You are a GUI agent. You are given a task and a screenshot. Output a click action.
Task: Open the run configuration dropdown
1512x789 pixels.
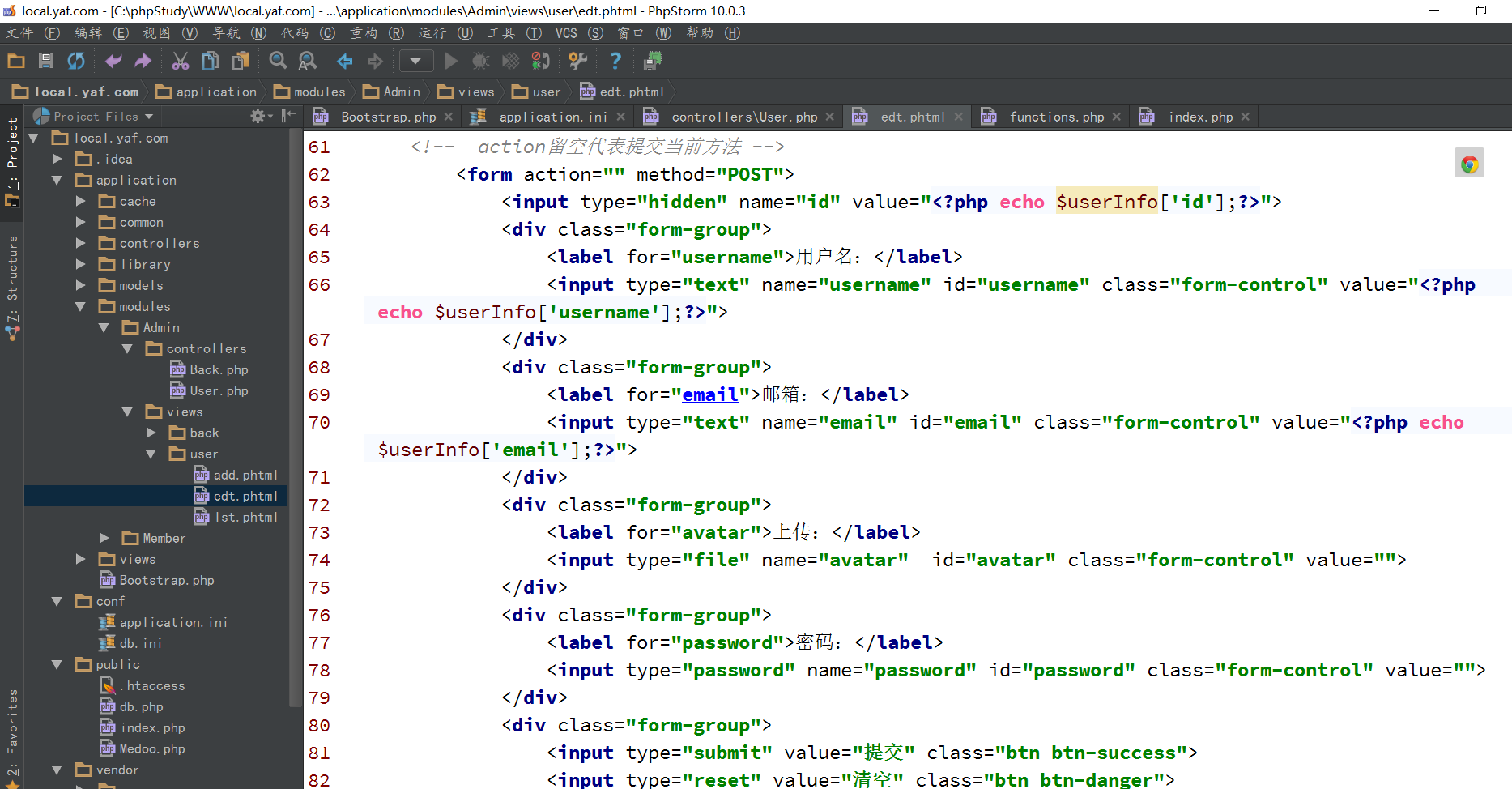pyautogui.click(x=415, y=61)
